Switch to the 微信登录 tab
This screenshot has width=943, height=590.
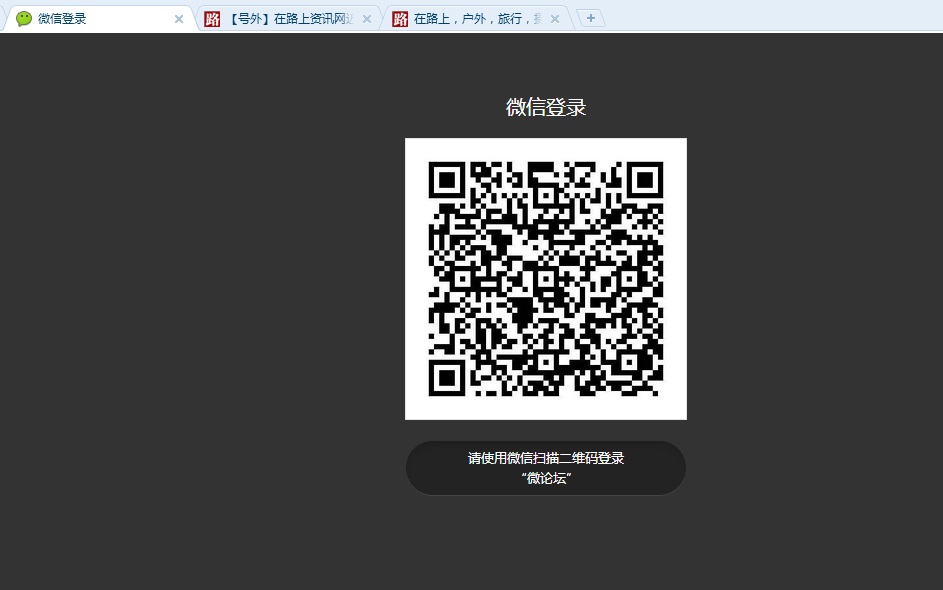tap(99, 19)
